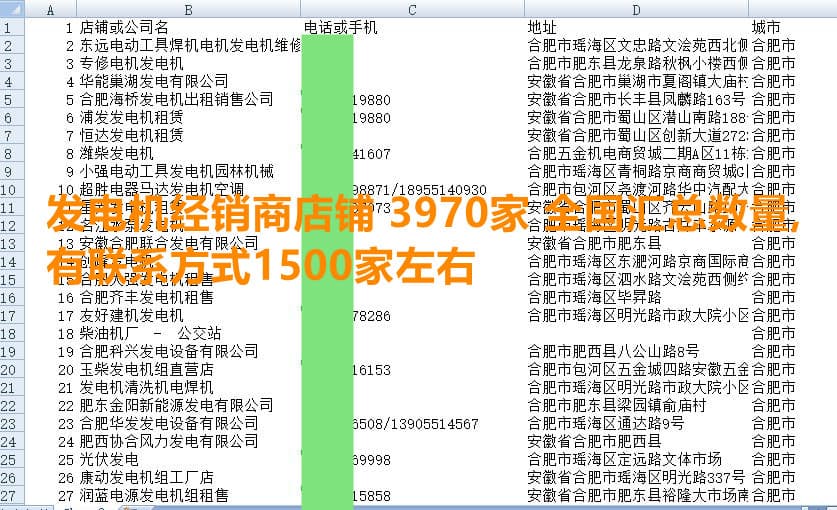Viewport: 837px width, 510px height.
Task: Click the 润蓝电源发电机组租售 cell
Action: 154,495
